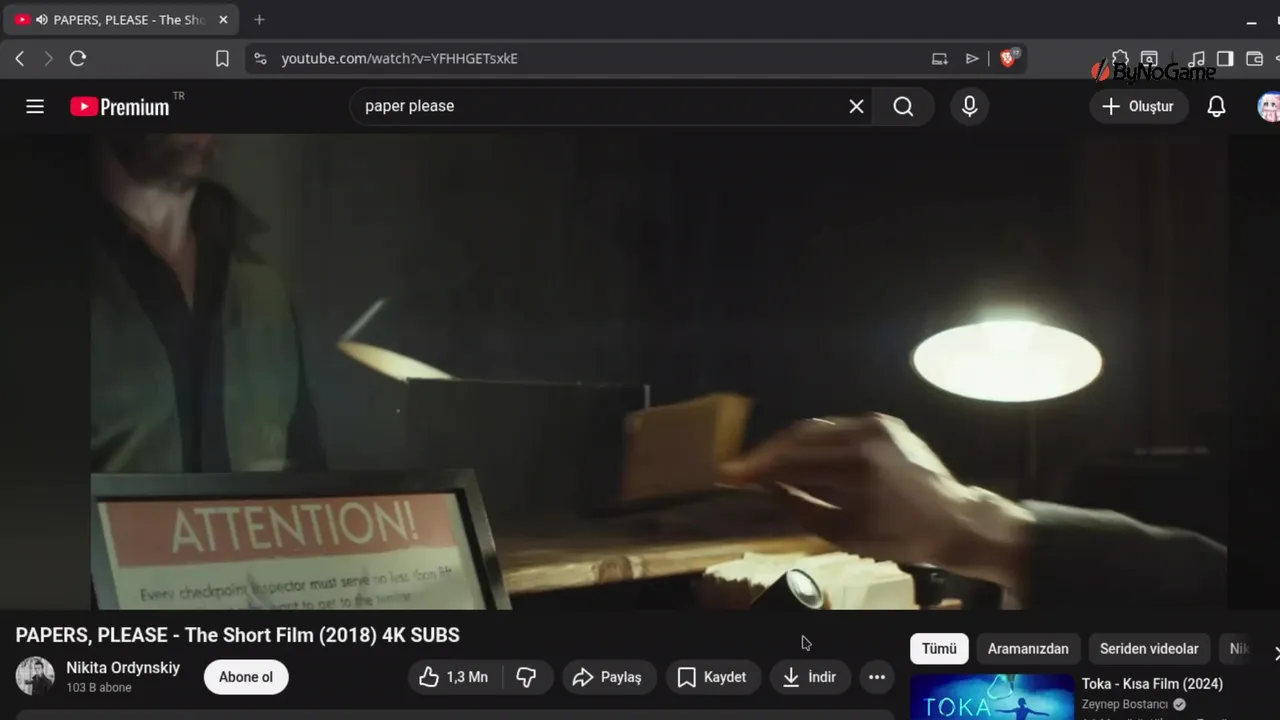The width and height of the screenshot is (1280, 720).
Task: Download video with İndir button
Action: 810,677
